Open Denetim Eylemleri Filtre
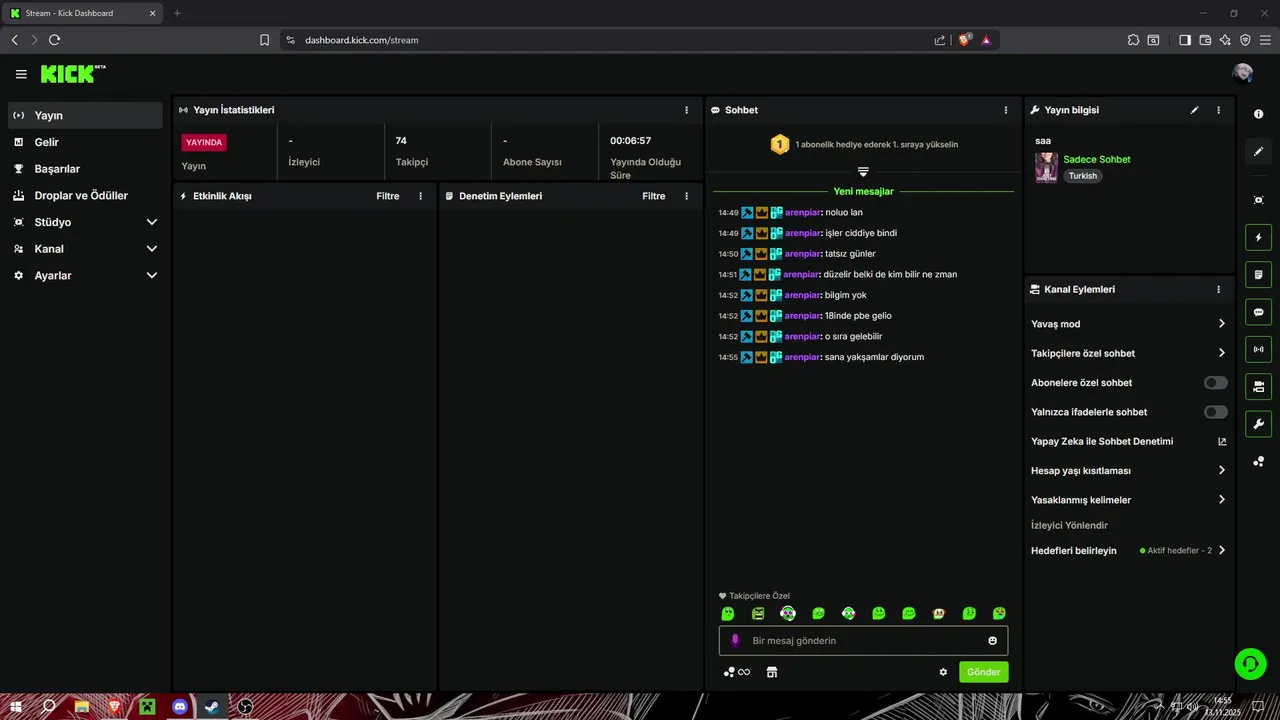Image resolution: width=1280 pixels, height=720 pixels. point(654,196)
